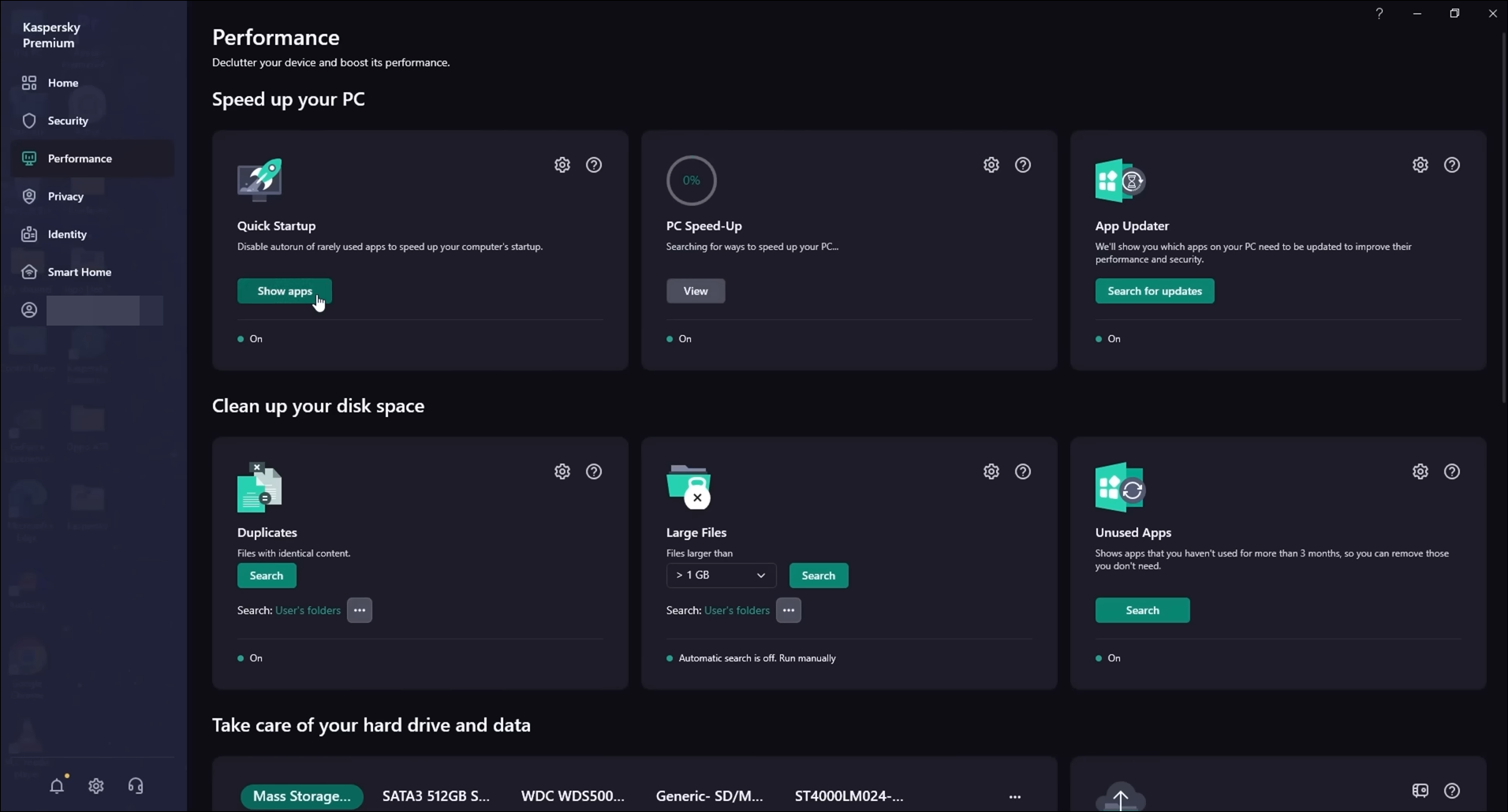Image resolution: width=1508 pixels, height=812 pixels.
Task: Open Unused Apps settings gear
Action: (x=1420, y=471)
